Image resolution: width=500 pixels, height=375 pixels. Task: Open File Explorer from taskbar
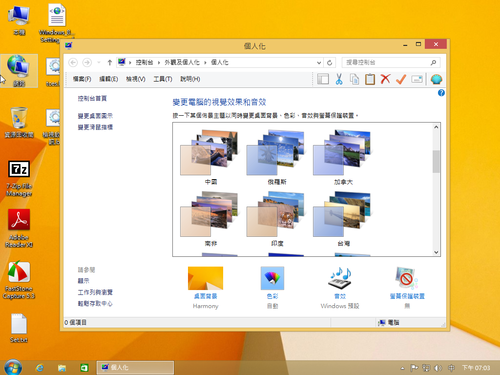62,368
